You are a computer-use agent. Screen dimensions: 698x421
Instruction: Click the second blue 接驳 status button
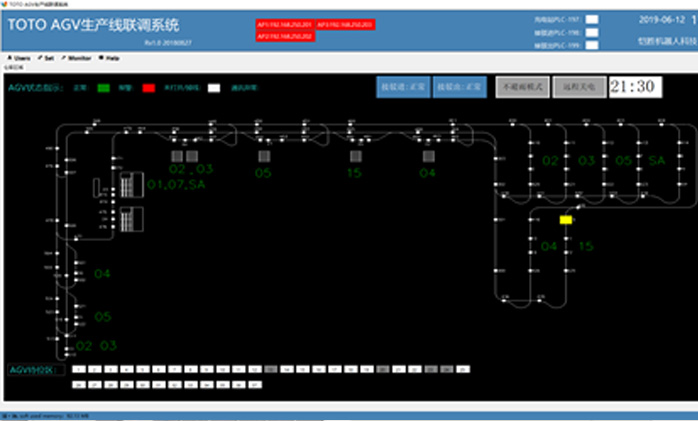(459, 87)
